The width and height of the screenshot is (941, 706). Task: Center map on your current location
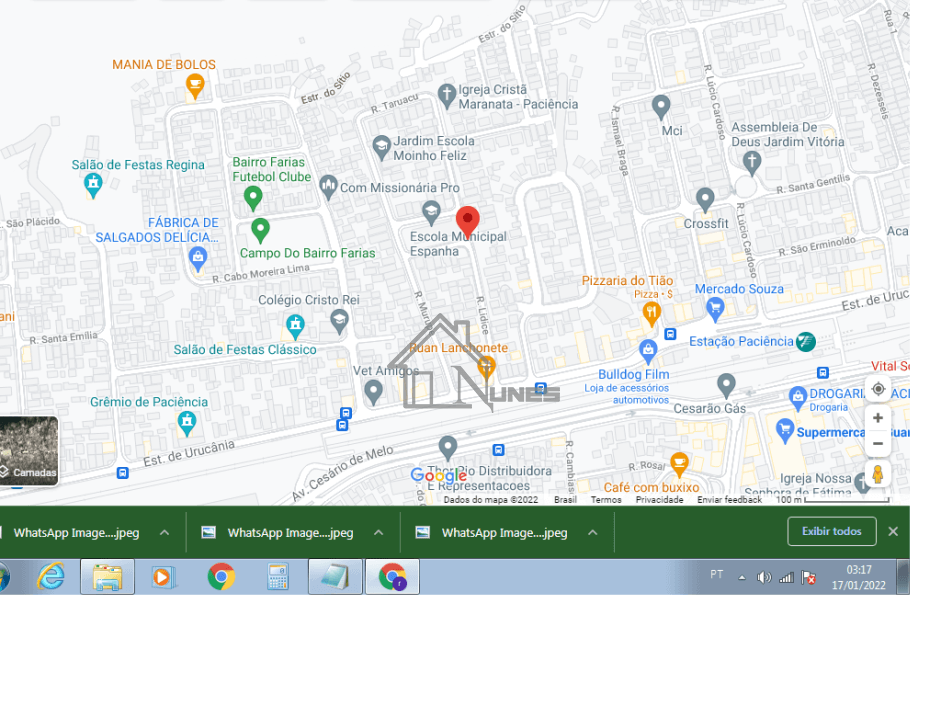coord(878,389)
